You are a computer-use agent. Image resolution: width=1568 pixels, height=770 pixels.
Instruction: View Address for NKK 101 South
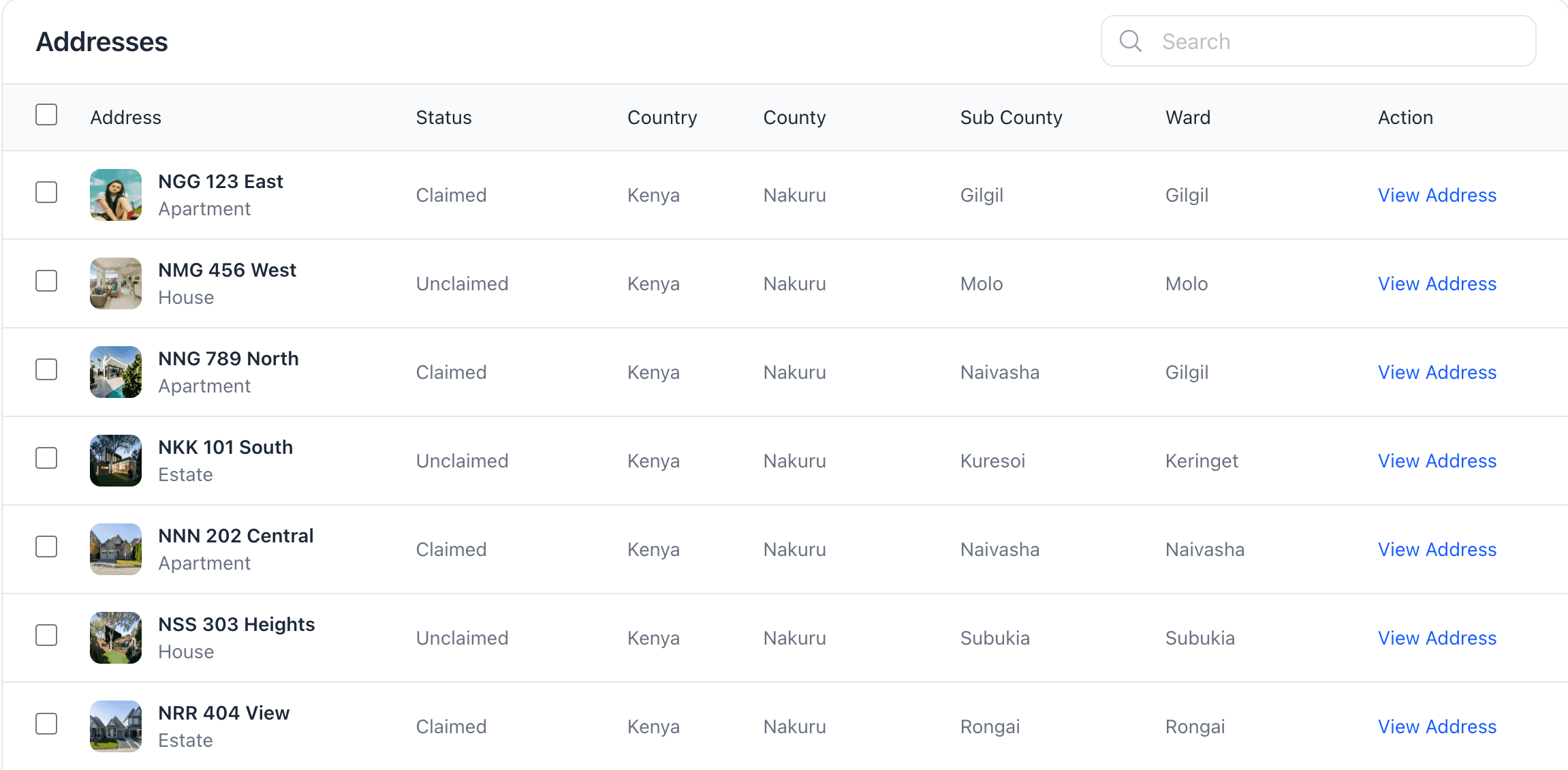coord(1437,461)
